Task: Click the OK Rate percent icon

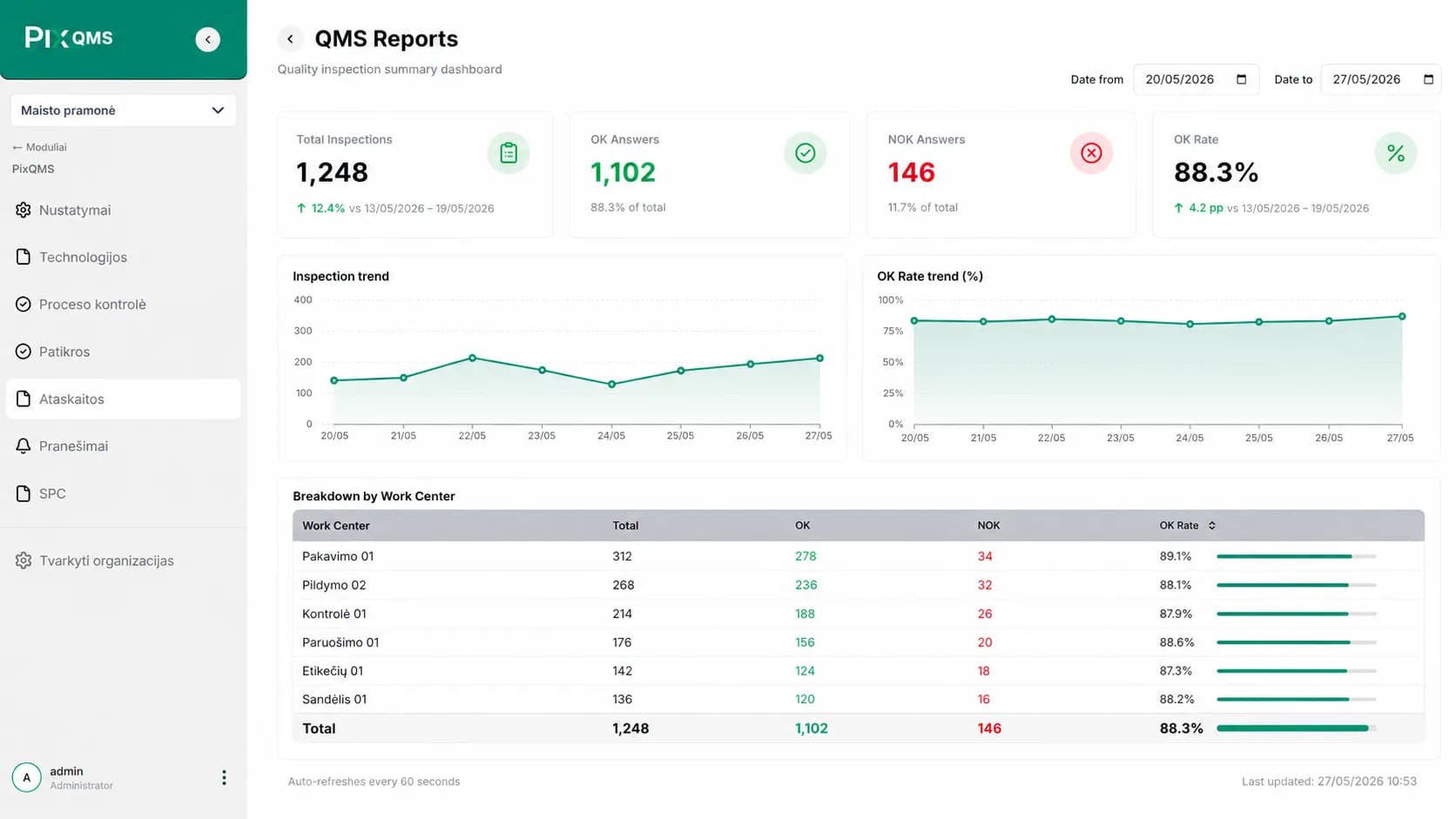Action: 1396,153
